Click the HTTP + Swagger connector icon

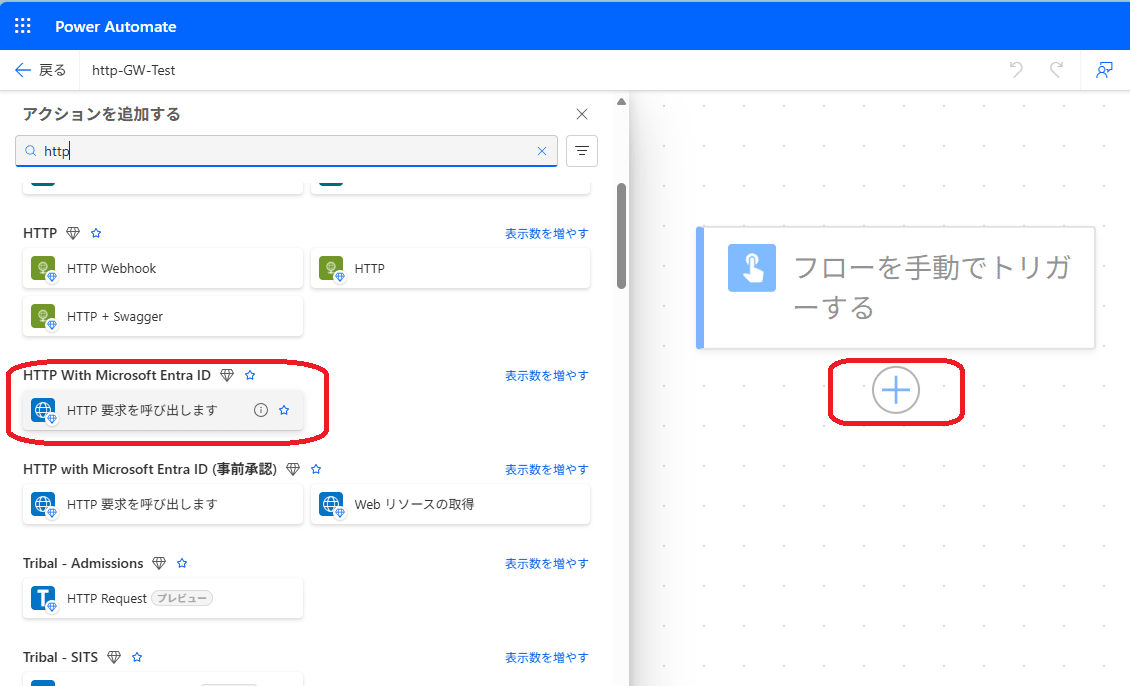(43, 316)
